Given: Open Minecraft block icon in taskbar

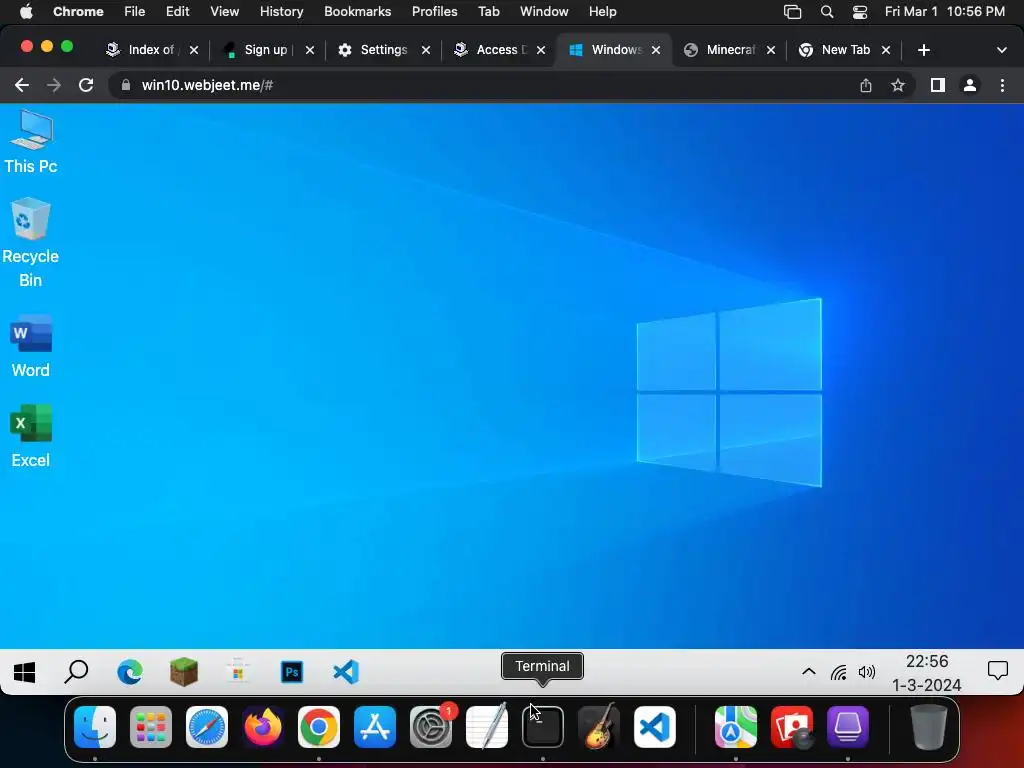Looking at the screenshot, I should 184,672.
